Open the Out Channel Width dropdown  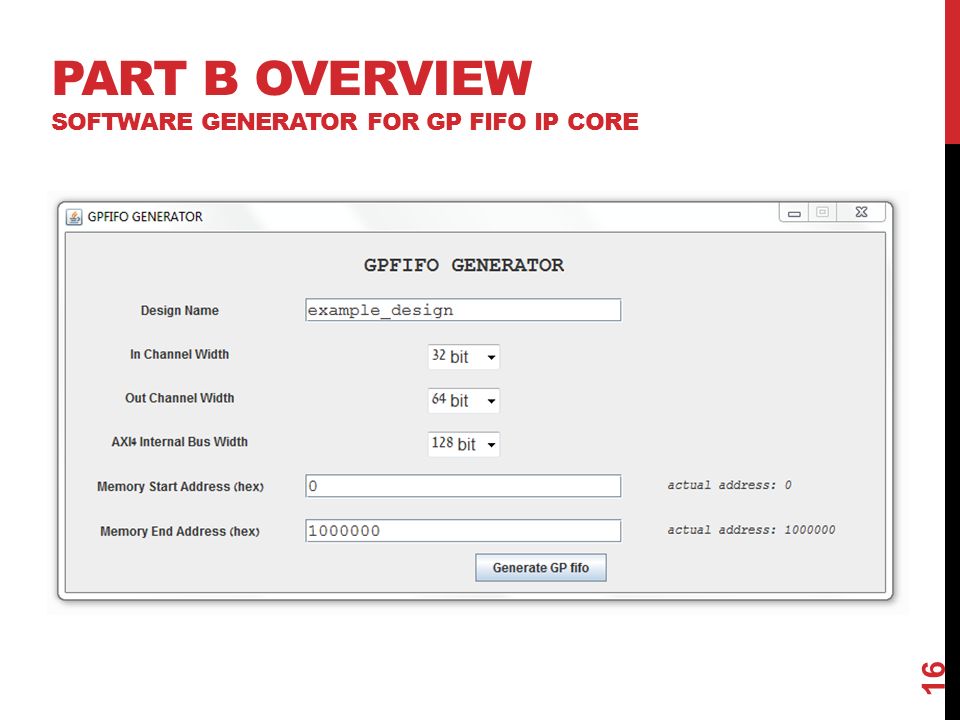coord(463,400)
